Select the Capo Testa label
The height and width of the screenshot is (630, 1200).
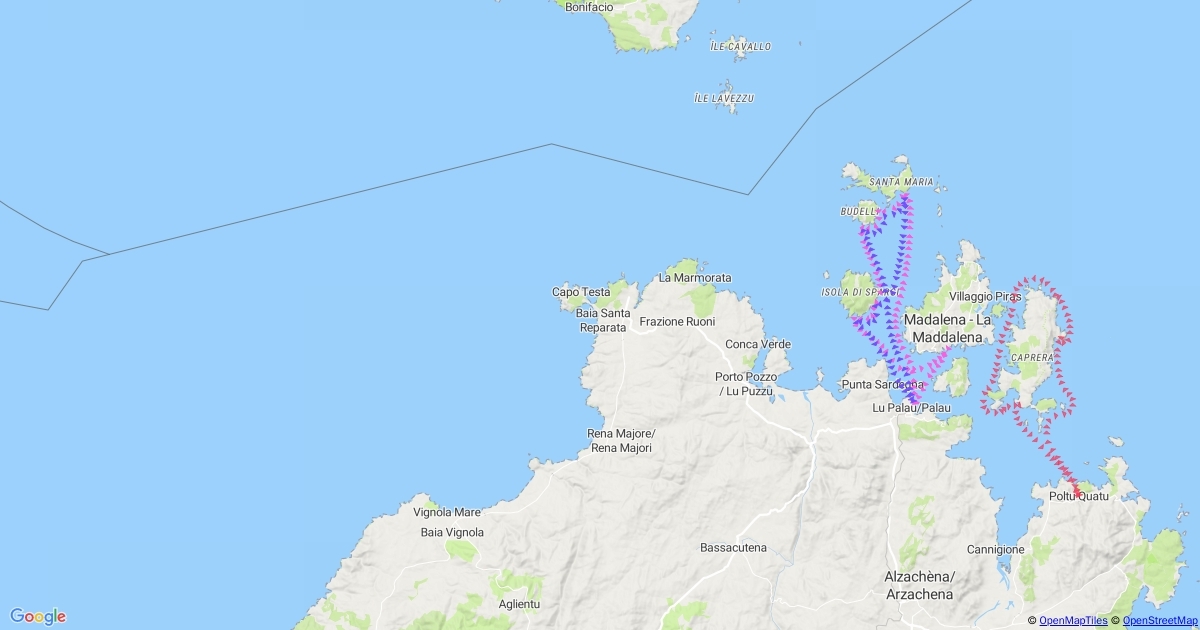point(581,292)
